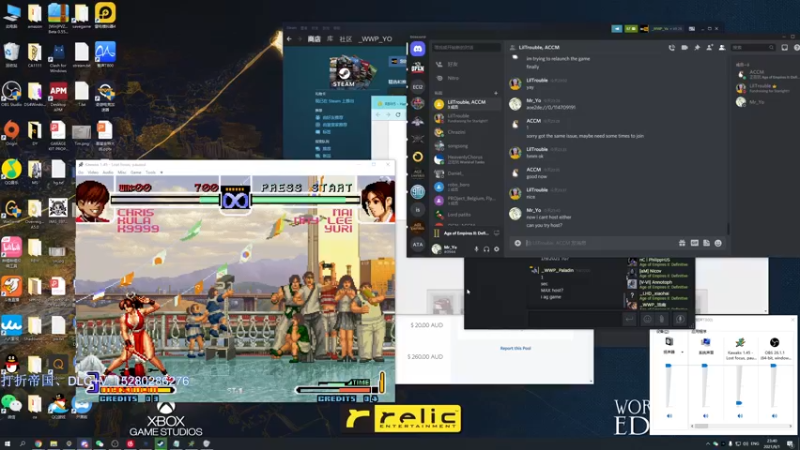Viewport: 800px width, 450px height.
Task: Create new Discord DM with plus icon
Action: (x=496, y=93)
